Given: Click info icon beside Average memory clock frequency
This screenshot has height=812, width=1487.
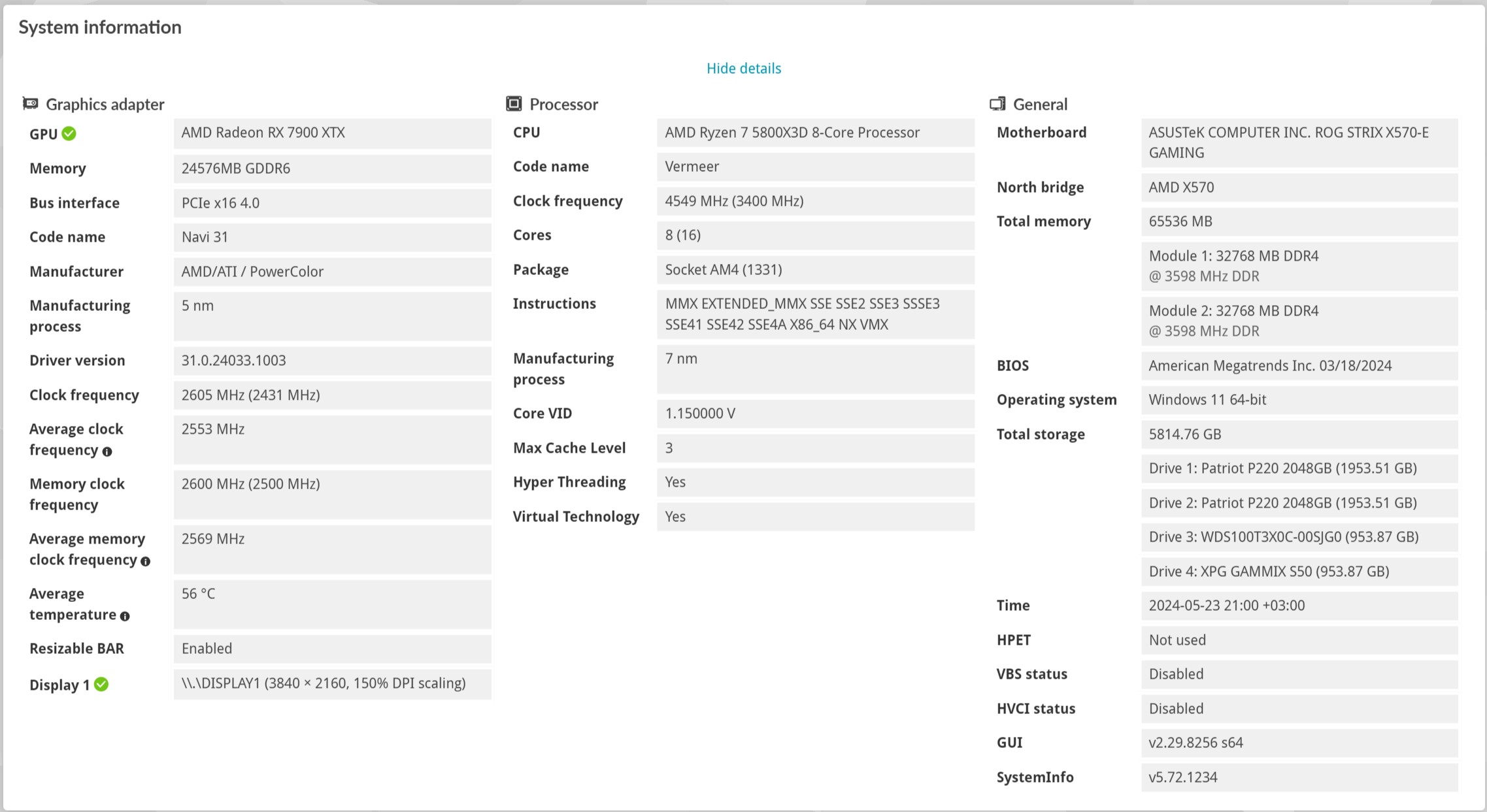Looking at the screenshot, I should coord(145,561).
